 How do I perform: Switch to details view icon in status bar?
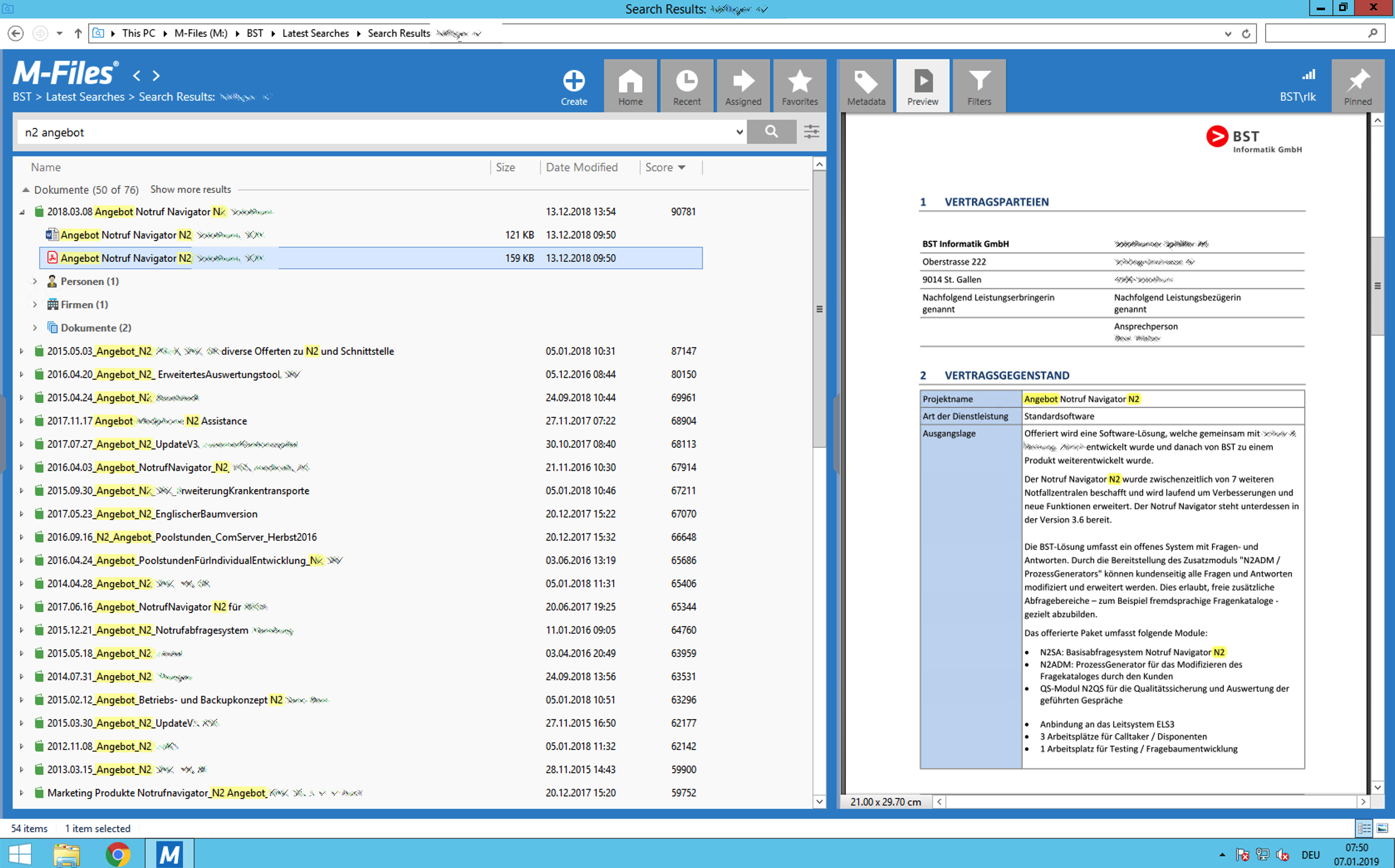pyautogui.click(x=1364, y=829)
